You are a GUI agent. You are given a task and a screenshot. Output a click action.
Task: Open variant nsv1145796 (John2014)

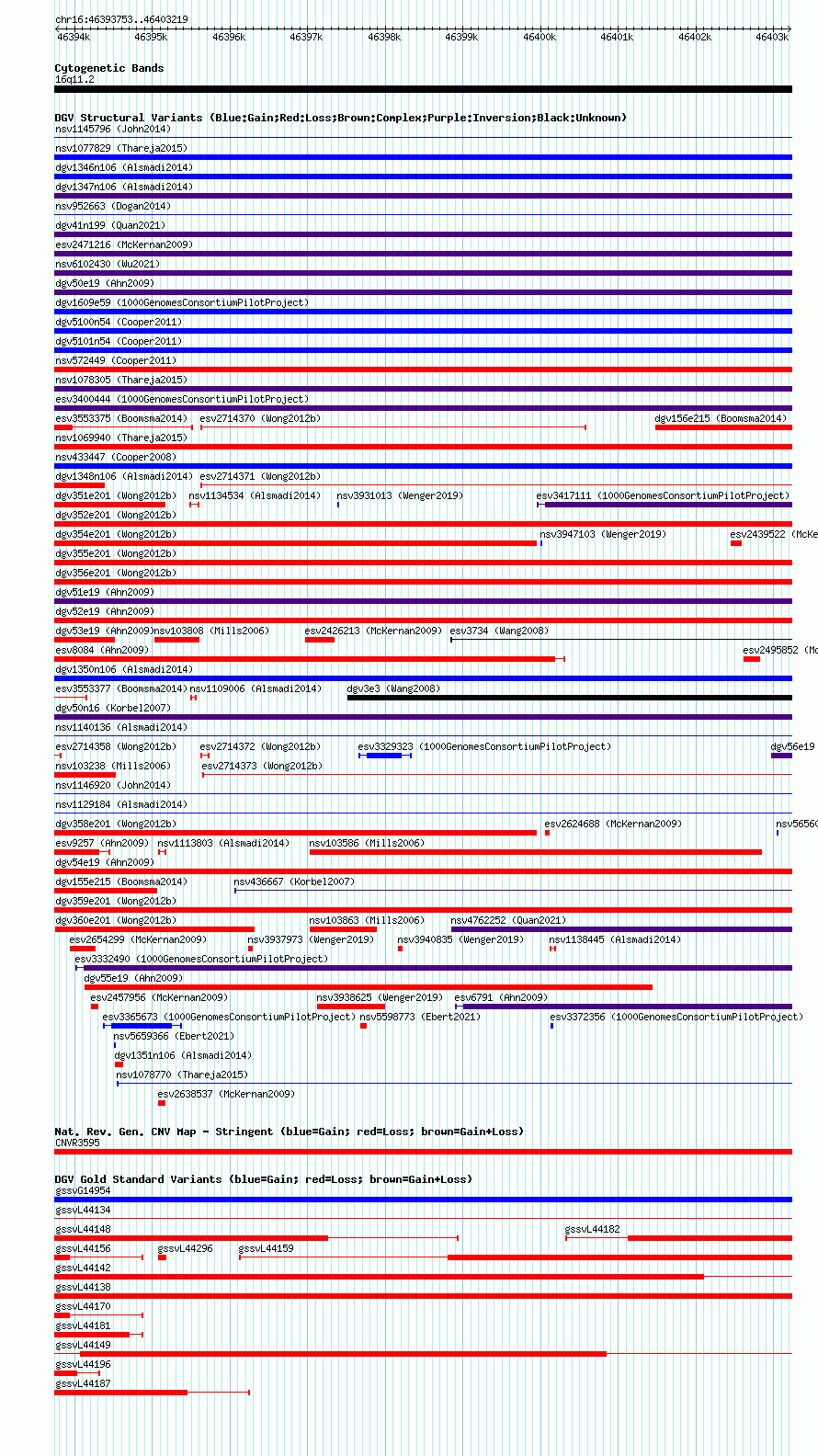(x=113, y=129)
